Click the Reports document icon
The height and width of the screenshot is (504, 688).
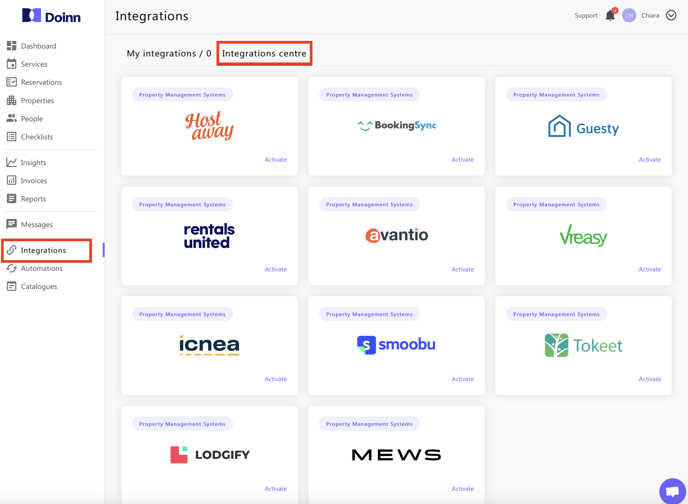[x=12, y=199]
